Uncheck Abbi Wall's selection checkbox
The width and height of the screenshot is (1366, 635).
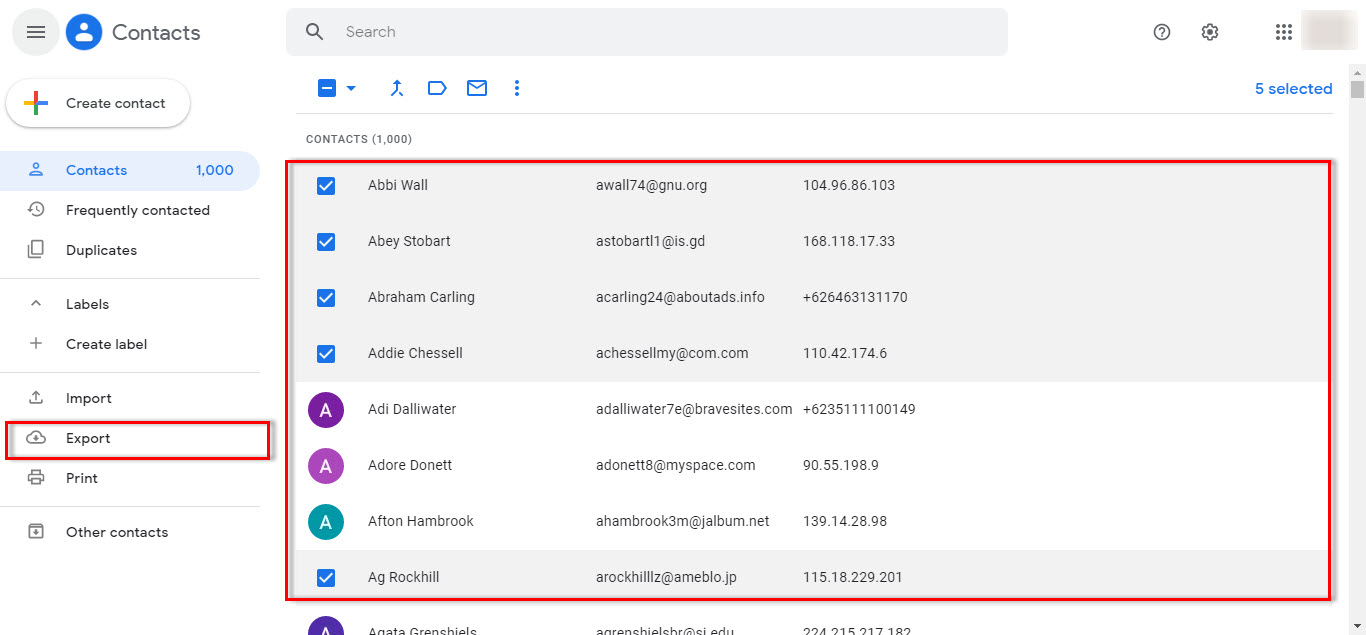coord(326,185)
